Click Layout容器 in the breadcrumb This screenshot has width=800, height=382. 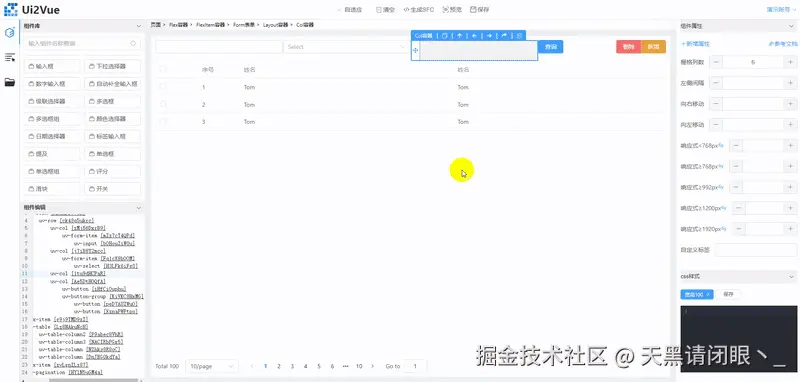tap(276, 24)
